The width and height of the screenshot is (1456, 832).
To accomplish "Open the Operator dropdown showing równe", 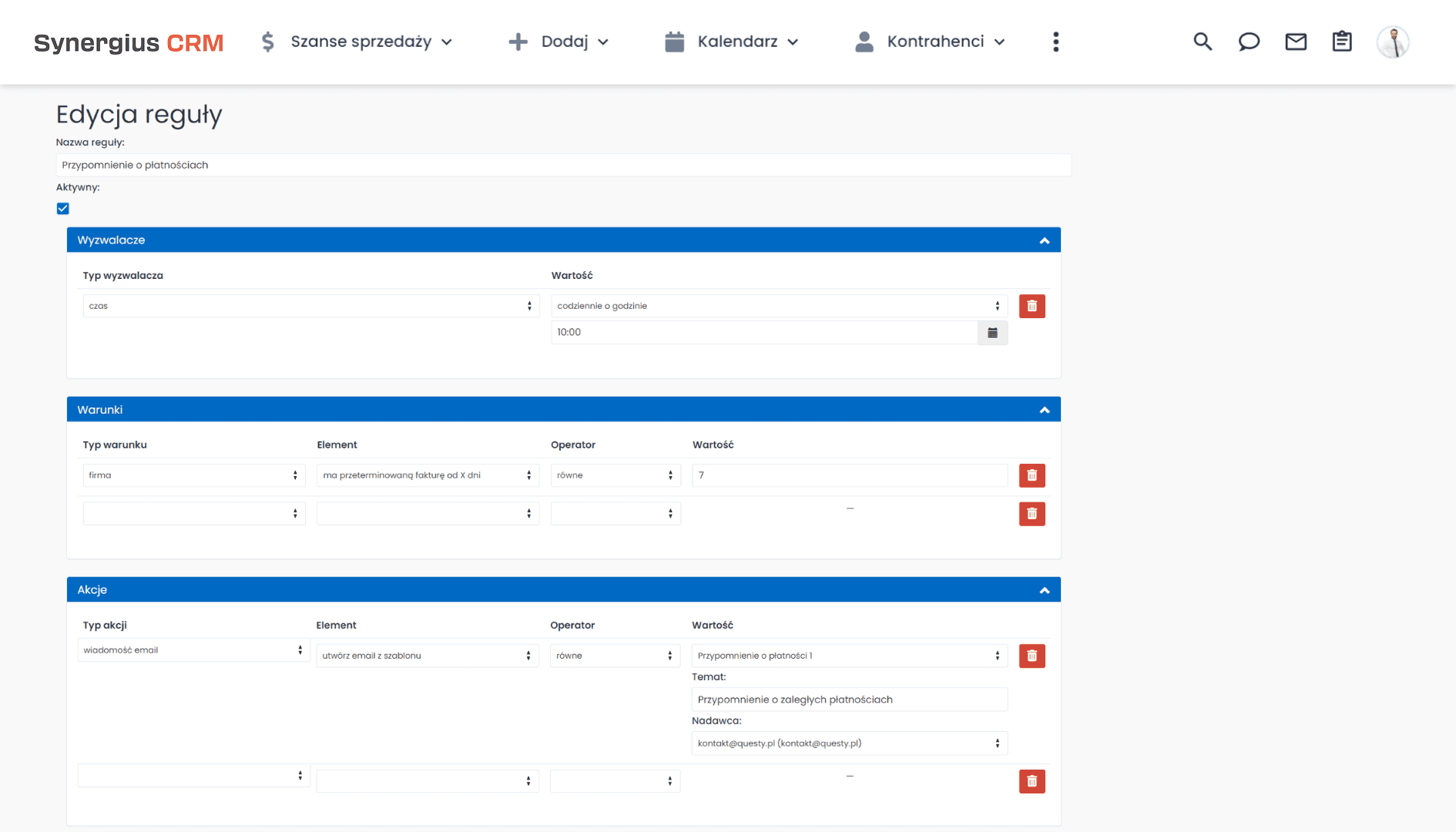I will point(615,475).
